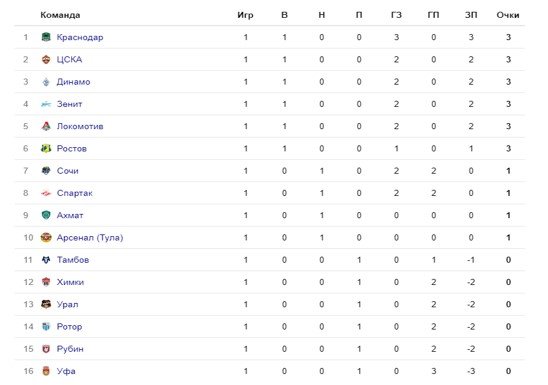The image size is (548, 385).
Task: Click the Ростов team logo
Action: (x=46, y=148)
